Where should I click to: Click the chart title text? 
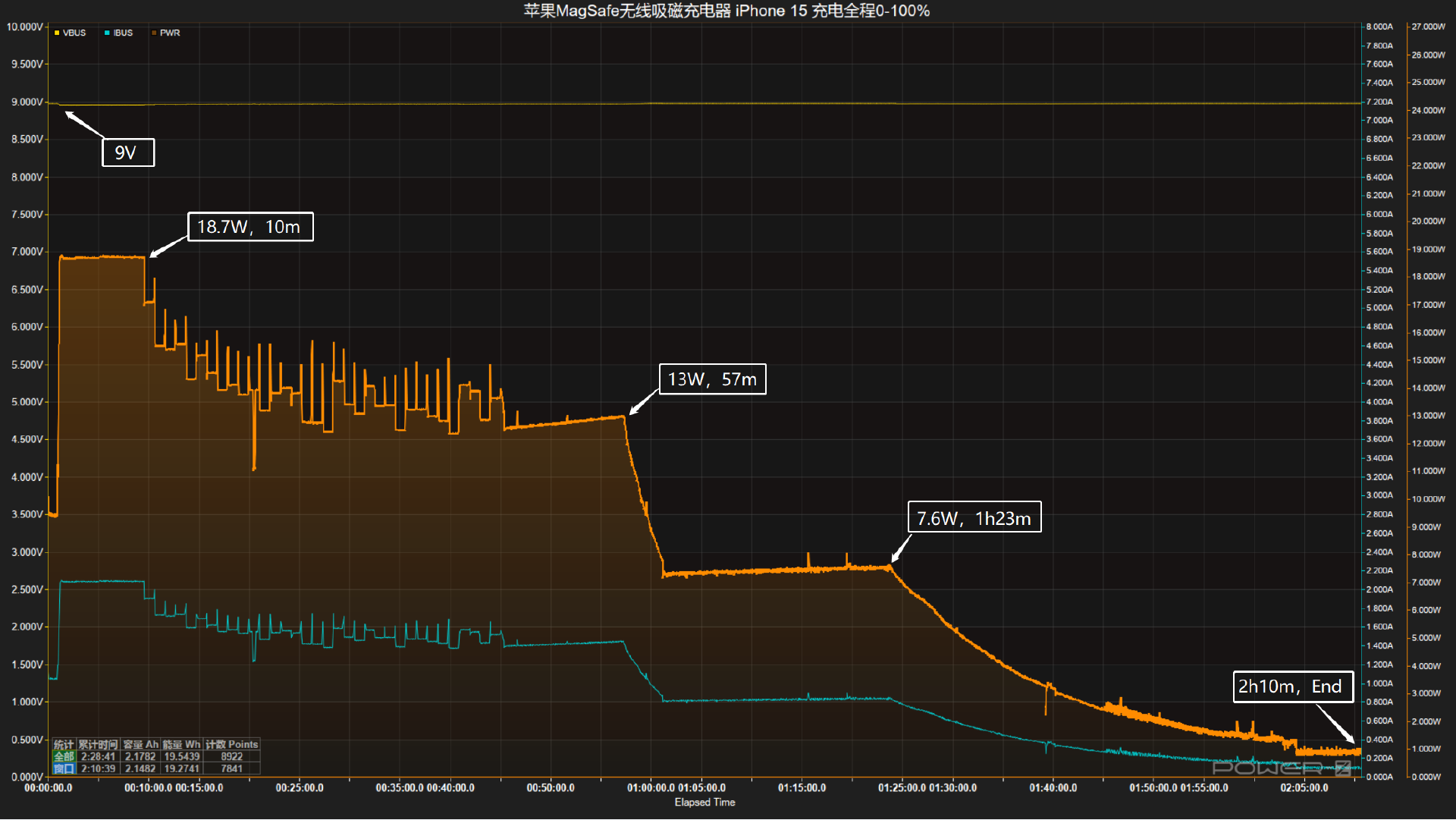[x=726, y=11]
